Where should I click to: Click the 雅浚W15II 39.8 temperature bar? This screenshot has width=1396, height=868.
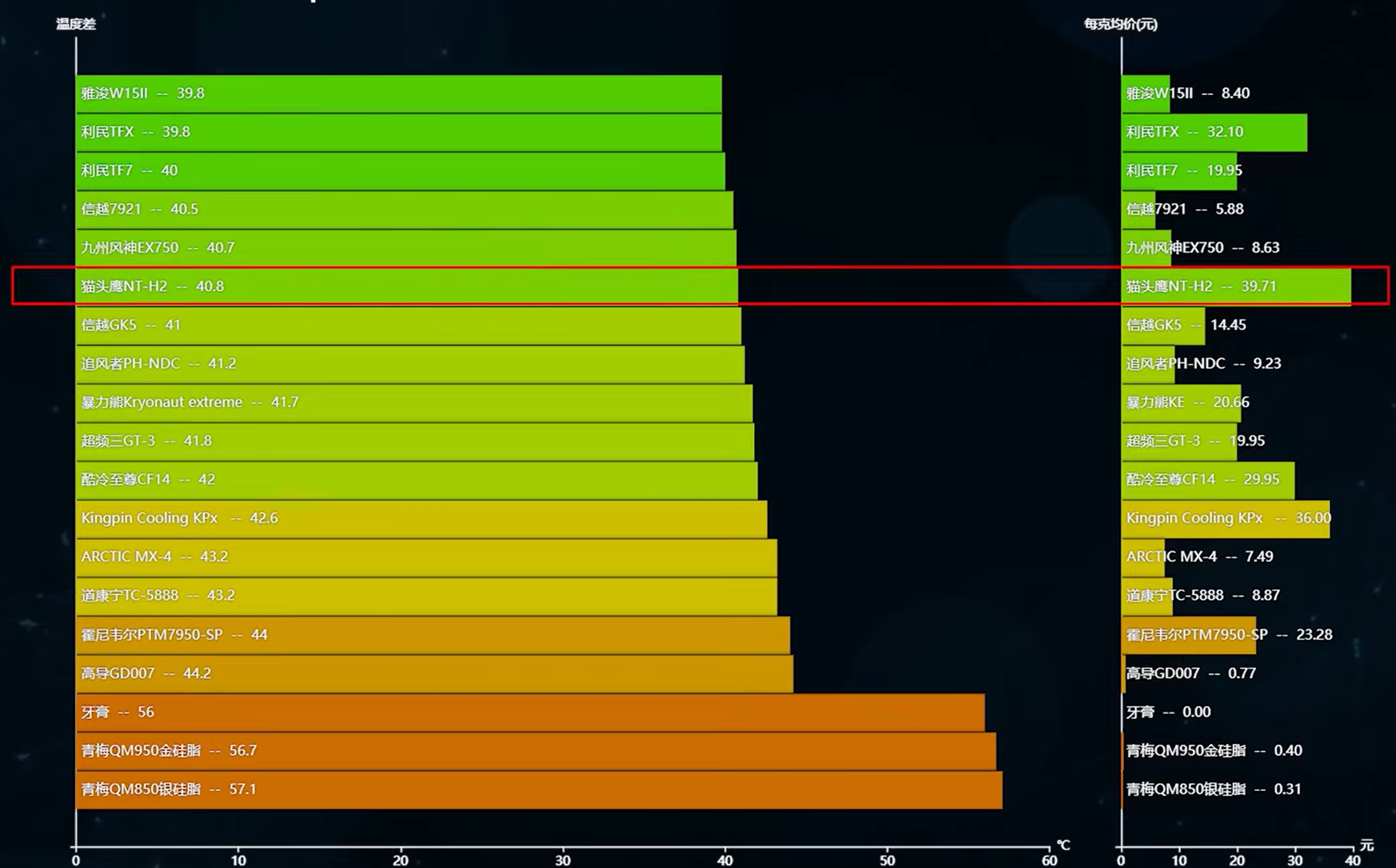click(x=399, y=94)
